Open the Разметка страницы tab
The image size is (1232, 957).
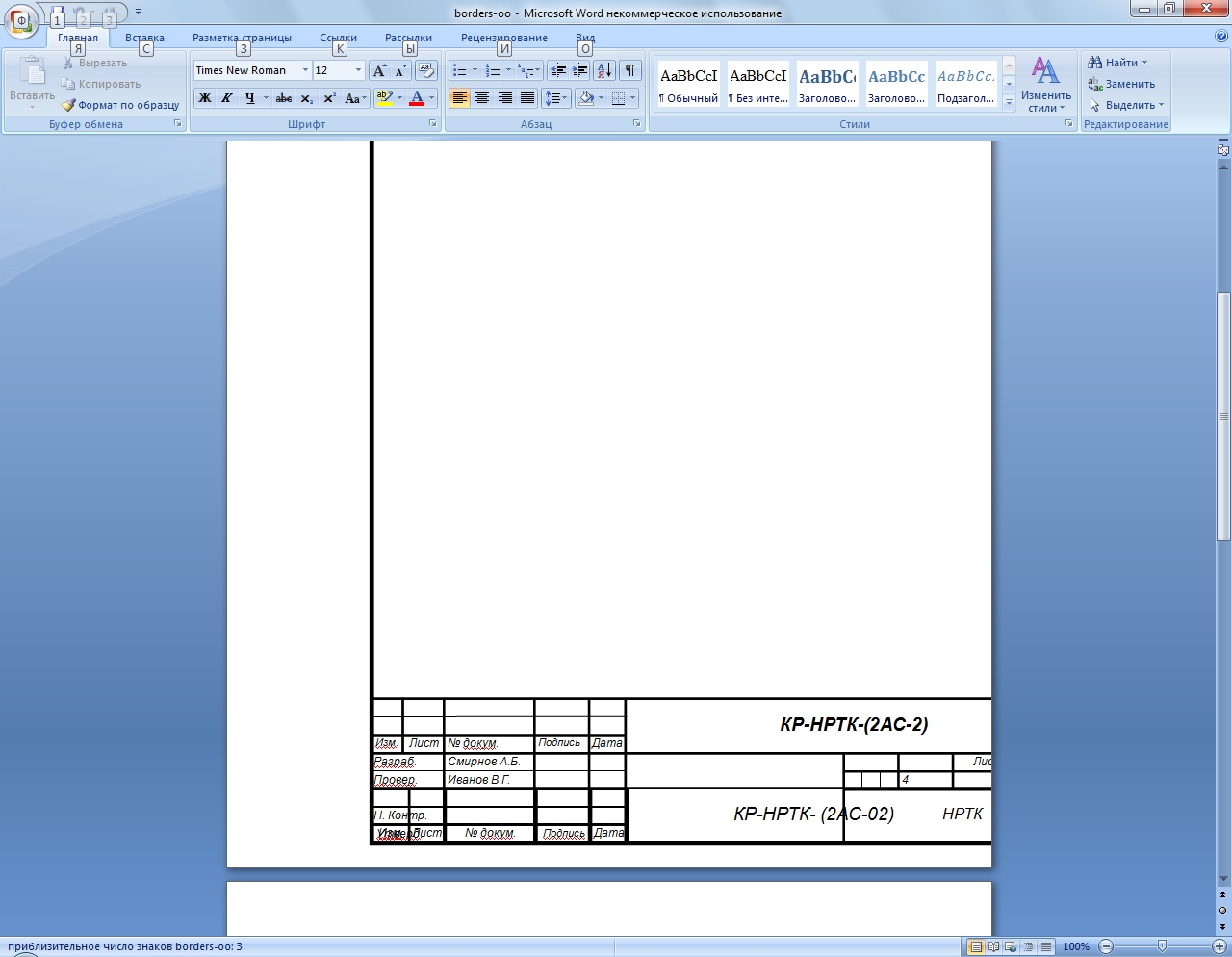point(242,38)
